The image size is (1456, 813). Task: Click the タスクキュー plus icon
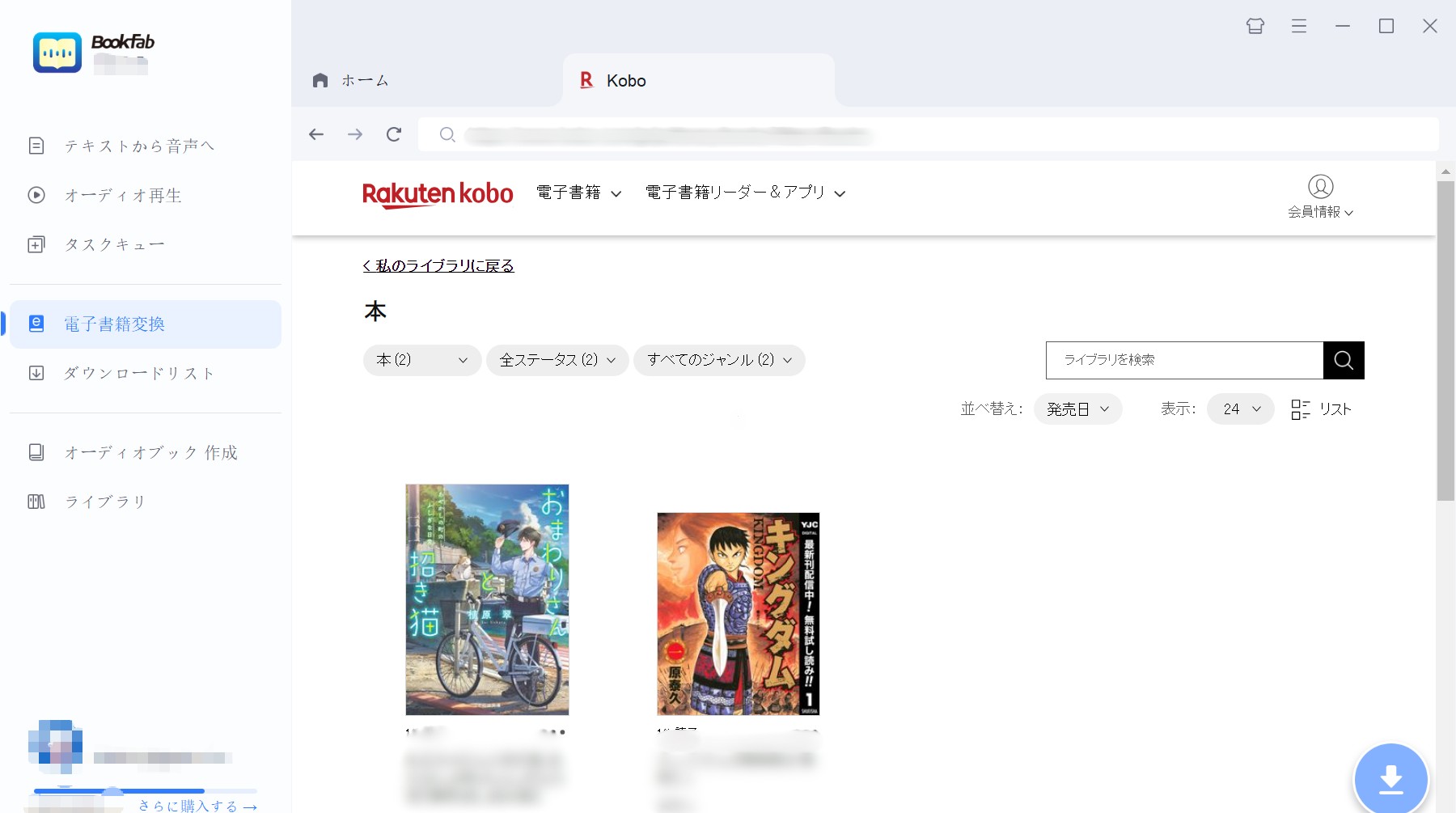click(36, 244)
